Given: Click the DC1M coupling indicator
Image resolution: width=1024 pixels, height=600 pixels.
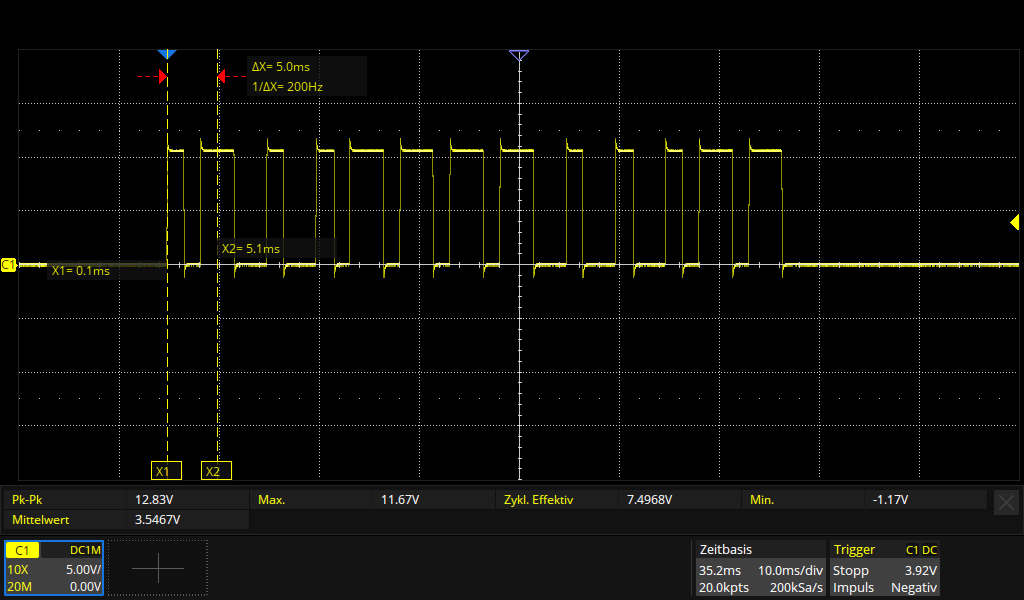Looking at the screenshot, I should pyautogui.click(x=85, y=550).
